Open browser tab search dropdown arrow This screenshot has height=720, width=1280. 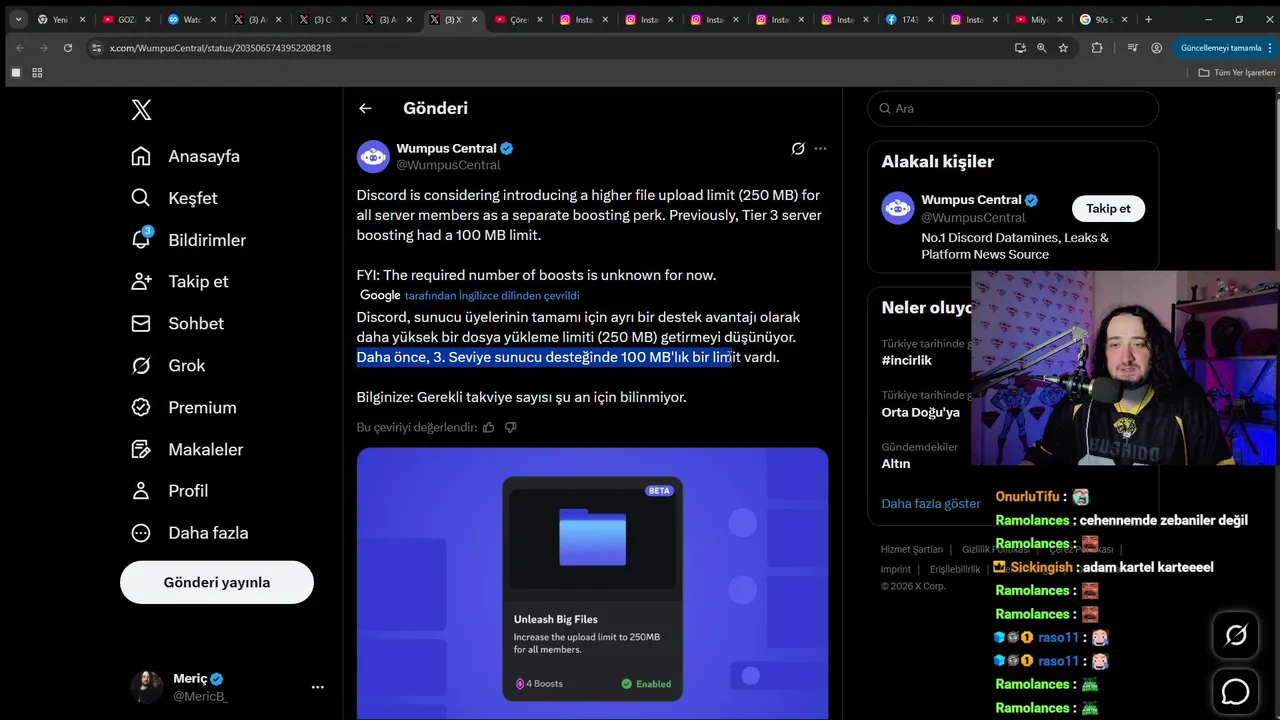point(18,19)
